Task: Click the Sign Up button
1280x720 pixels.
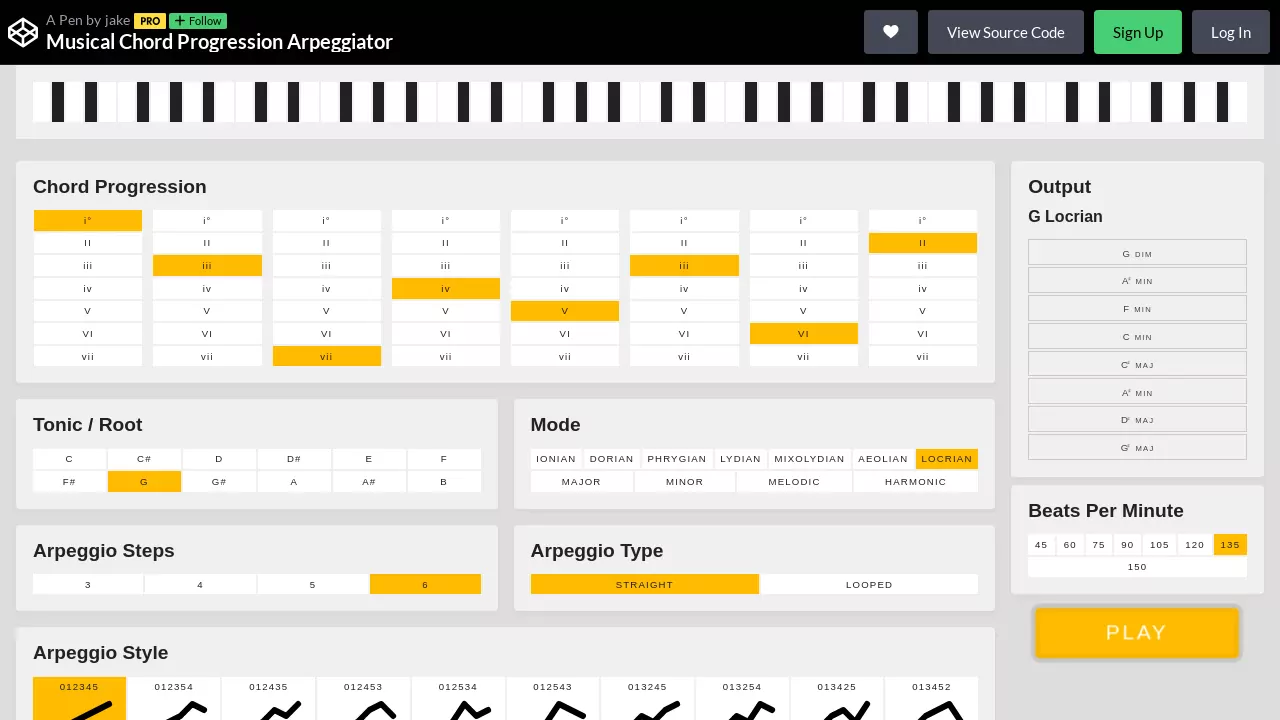Action: [x=1138, y=32]
